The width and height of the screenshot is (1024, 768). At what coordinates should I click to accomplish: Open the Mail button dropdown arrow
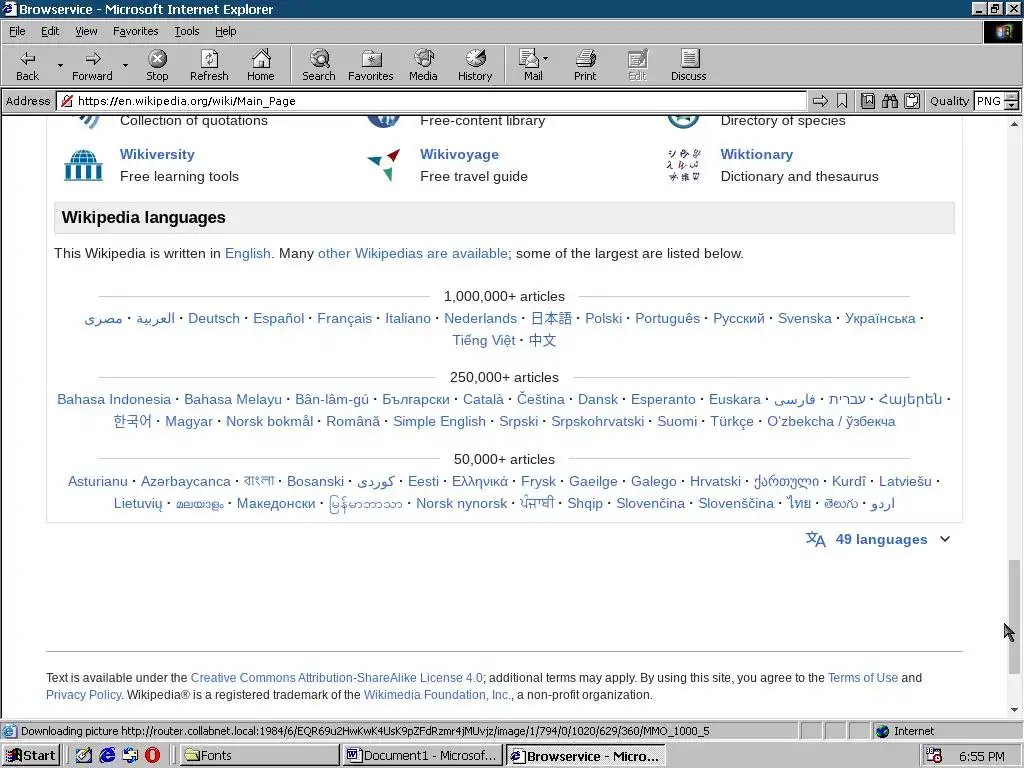click(546, 59)
